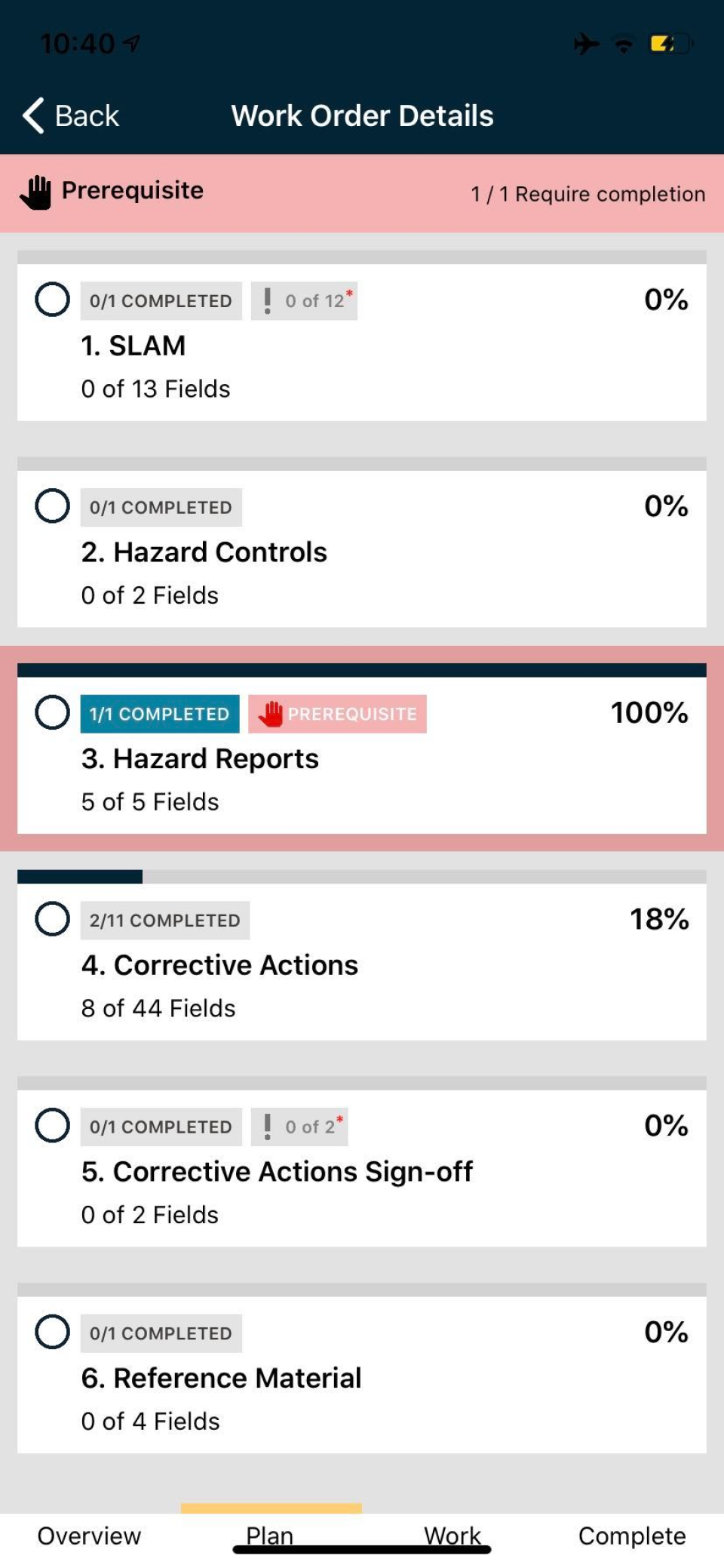Screen dimensions: 724x1568
Task: Tap the airplane mode status icon
Action: [x=586, y=44]
